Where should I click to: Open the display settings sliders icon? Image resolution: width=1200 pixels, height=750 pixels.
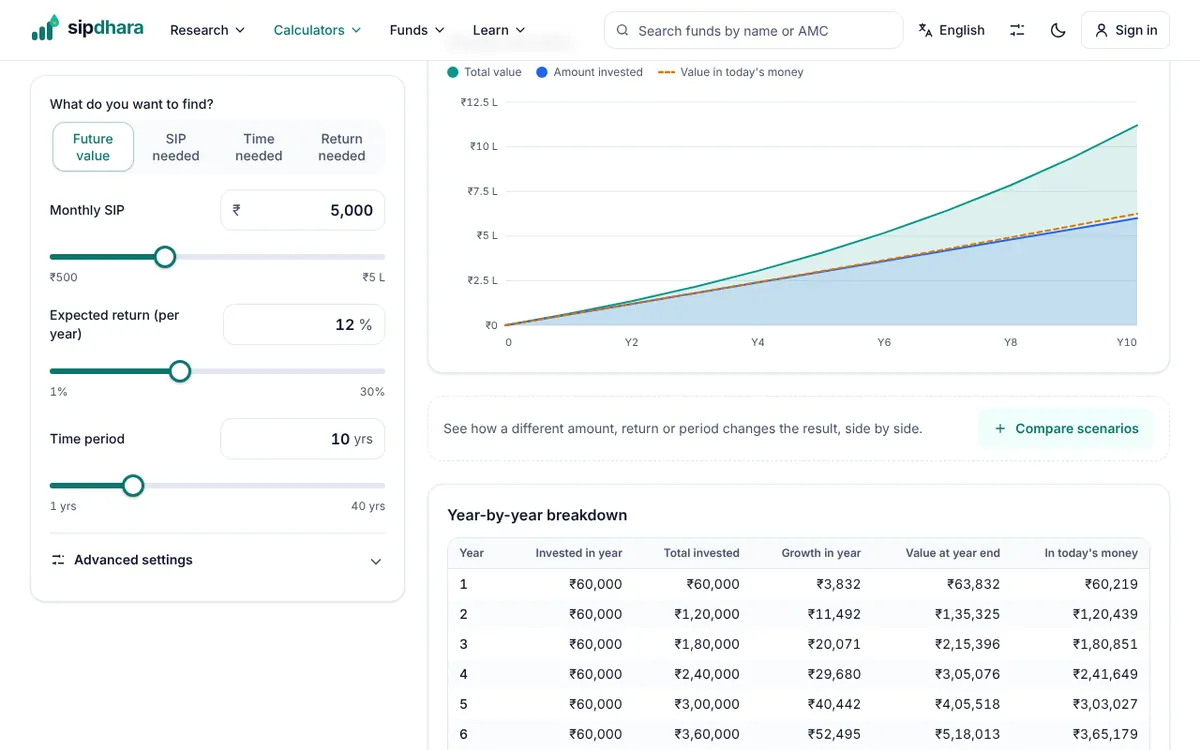point(1017,30)
